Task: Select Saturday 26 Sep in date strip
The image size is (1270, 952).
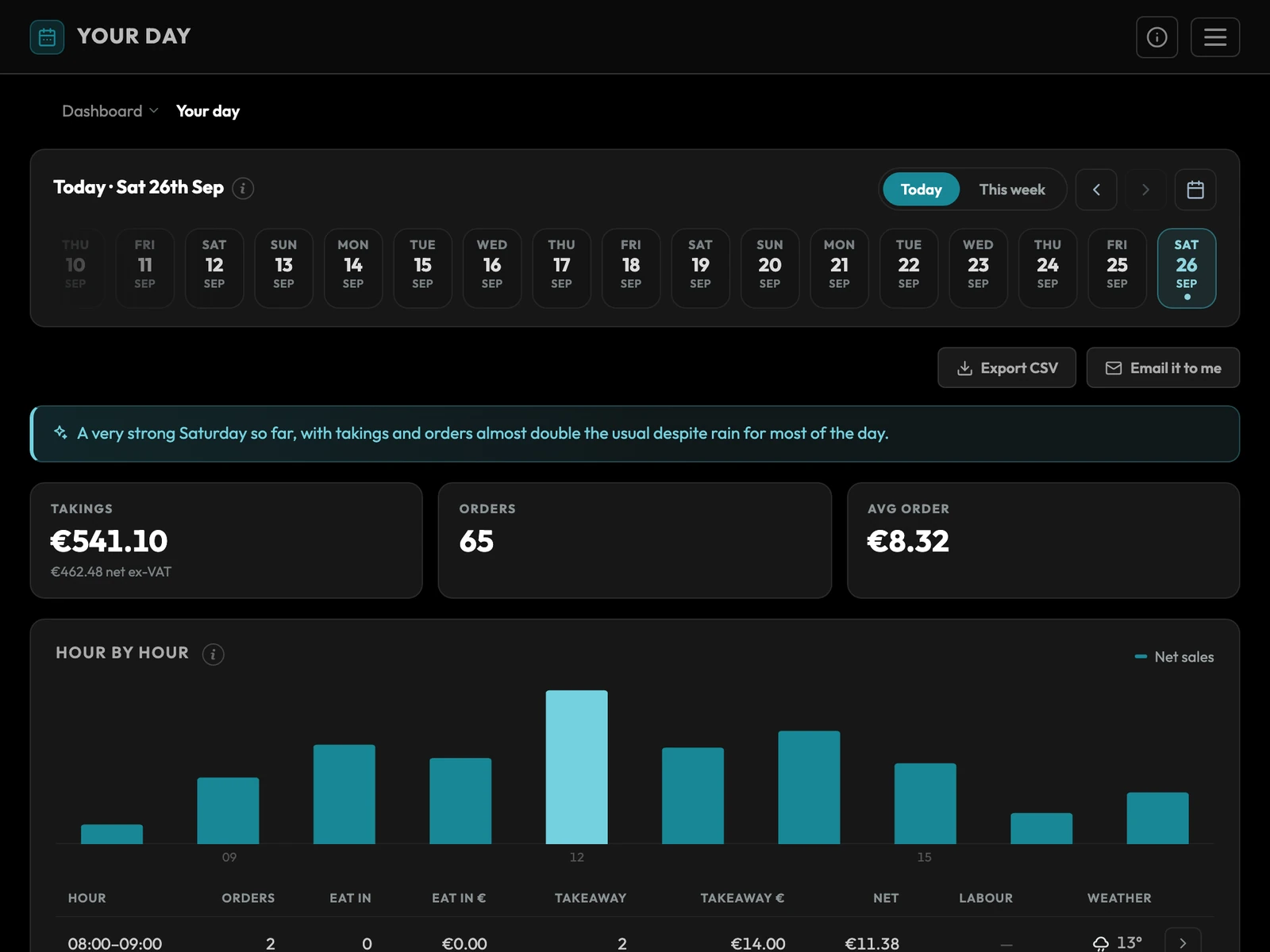Action: (1187, 268)
